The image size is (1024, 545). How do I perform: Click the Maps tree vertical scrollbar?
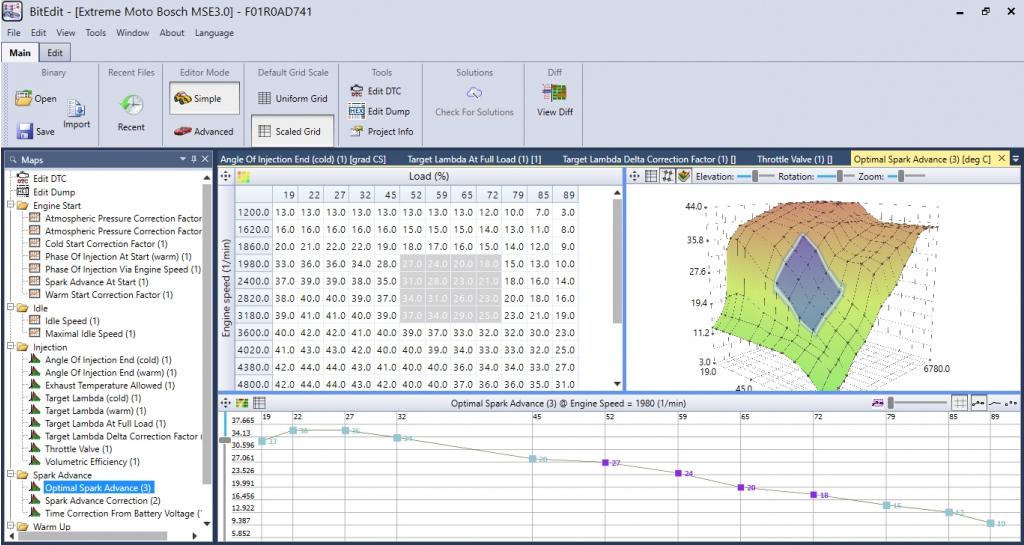pos(208,333)
